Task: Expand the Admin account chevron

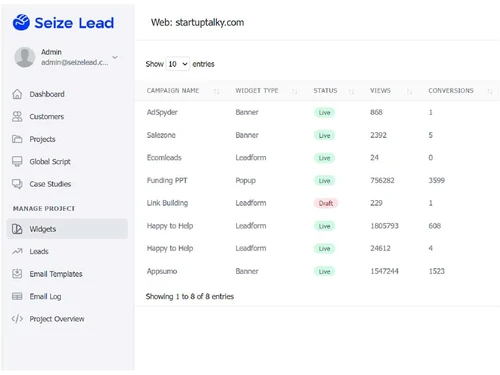Action: click(115, 57)
